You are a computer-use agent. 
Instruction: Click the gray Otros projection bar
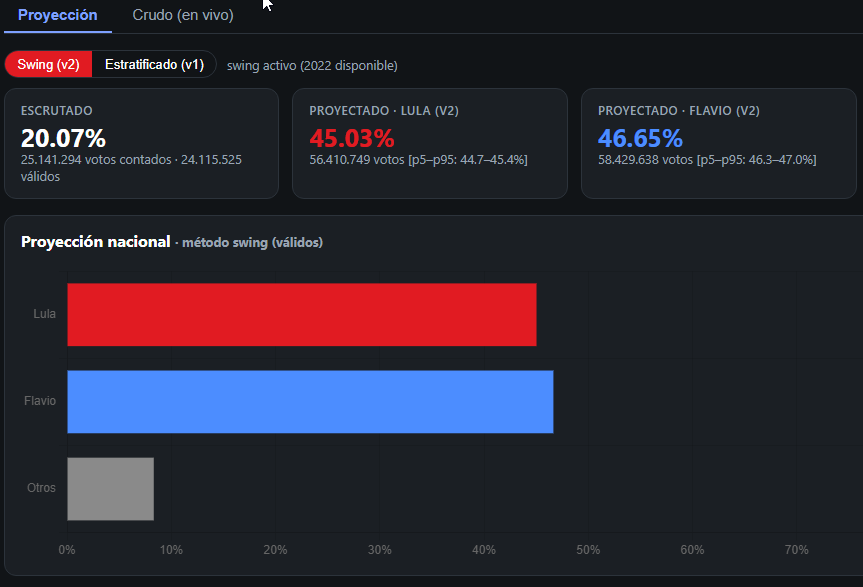(x=111, y=489)
